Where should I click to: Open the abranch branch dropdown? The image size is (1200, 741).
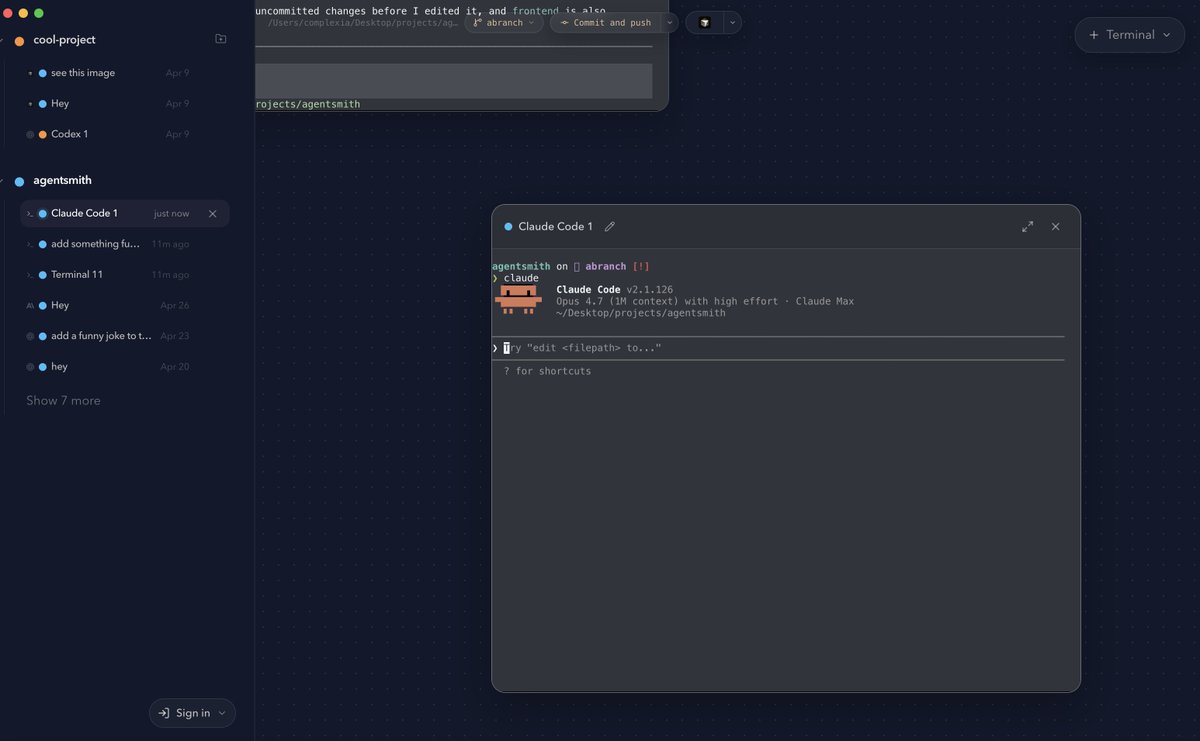point(504,22)
